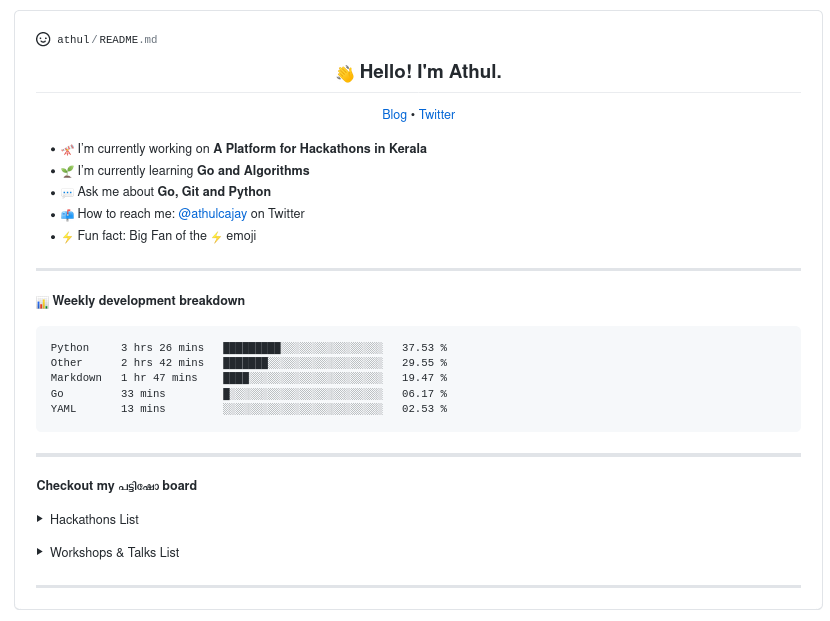
Task: Click the speech bubble emoji on ask line
Action: pos(66,192)
